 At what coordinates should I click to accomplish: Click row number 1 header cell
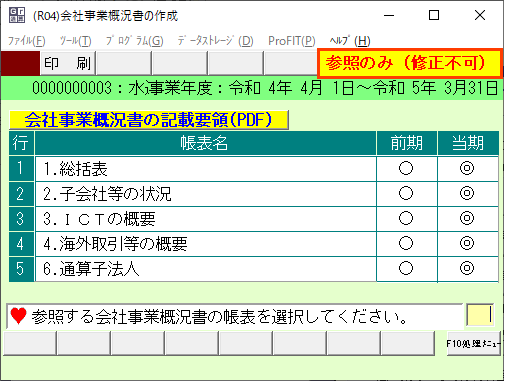pyautogui.click(x=21, y=168)
